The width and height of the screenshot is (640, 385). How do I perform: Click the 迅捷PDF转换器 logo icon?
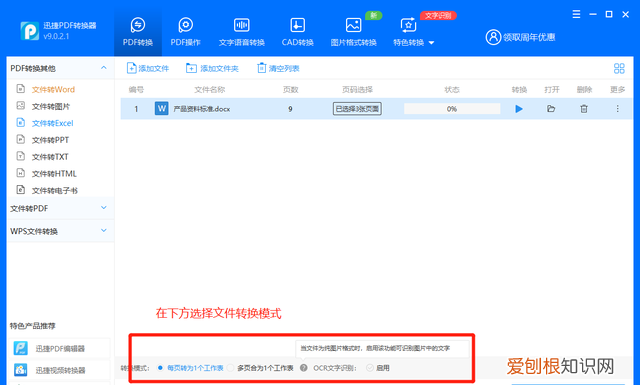[x=30, y=31]
